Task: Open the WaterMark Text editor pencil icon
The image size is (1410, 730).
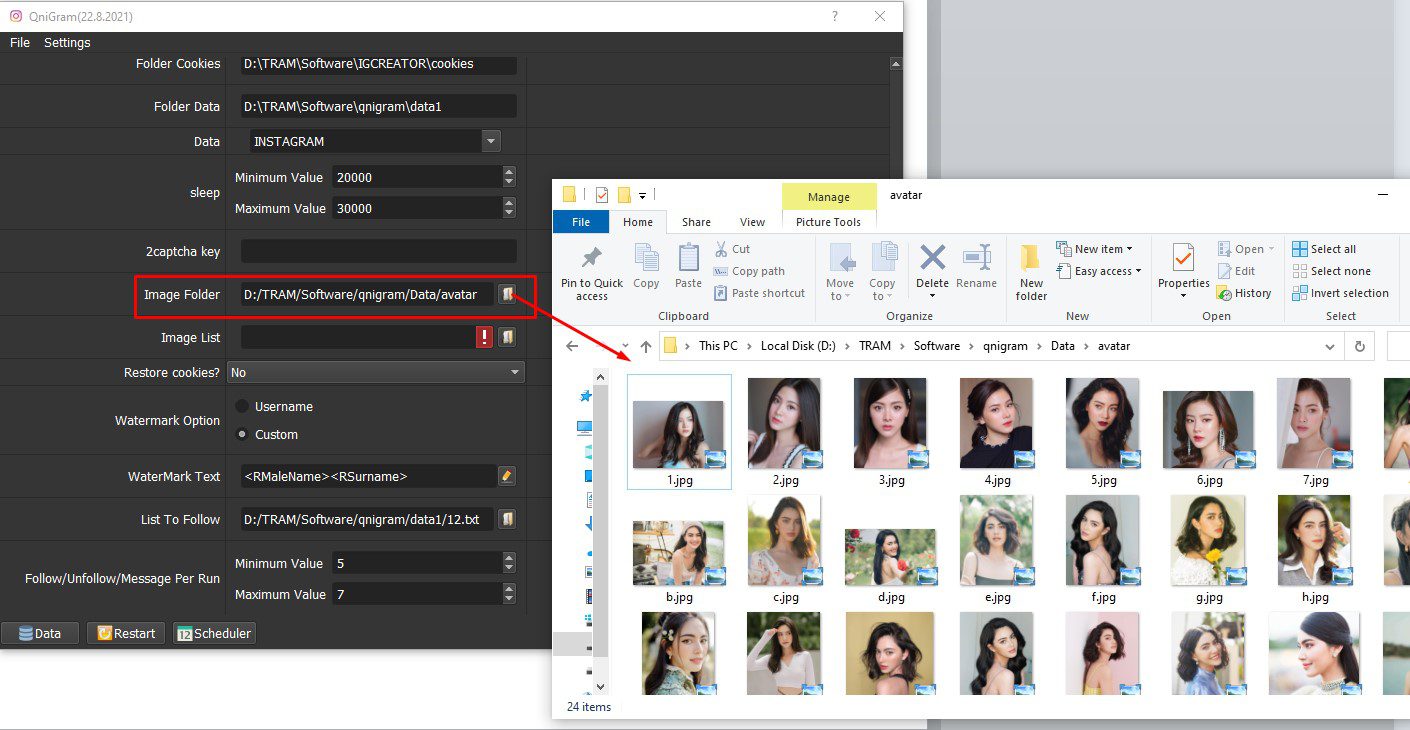Action: click(507, 476)
